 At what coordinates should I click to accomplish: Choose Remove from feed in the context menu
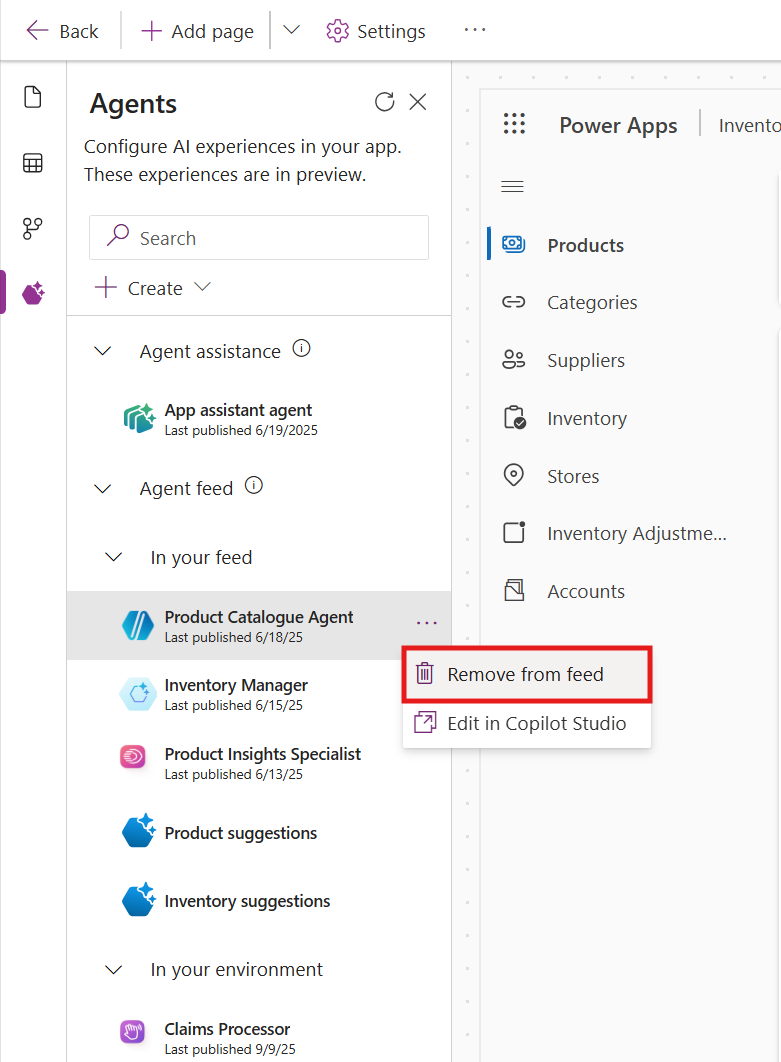(527, 673)
